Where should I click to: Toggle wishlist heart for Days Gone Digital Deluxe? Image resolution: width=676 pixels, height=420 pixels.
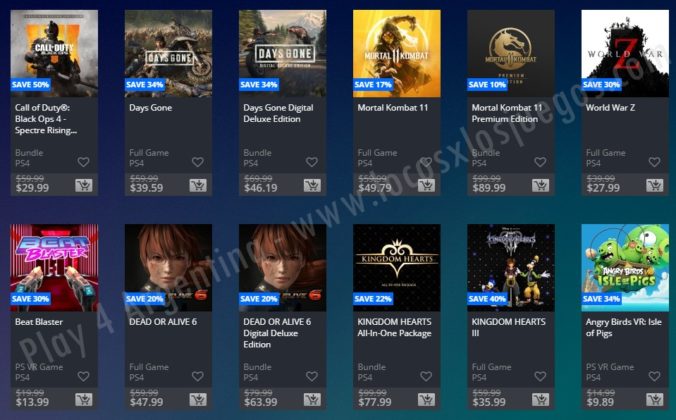pyautogui.click(x=312, y=162)
